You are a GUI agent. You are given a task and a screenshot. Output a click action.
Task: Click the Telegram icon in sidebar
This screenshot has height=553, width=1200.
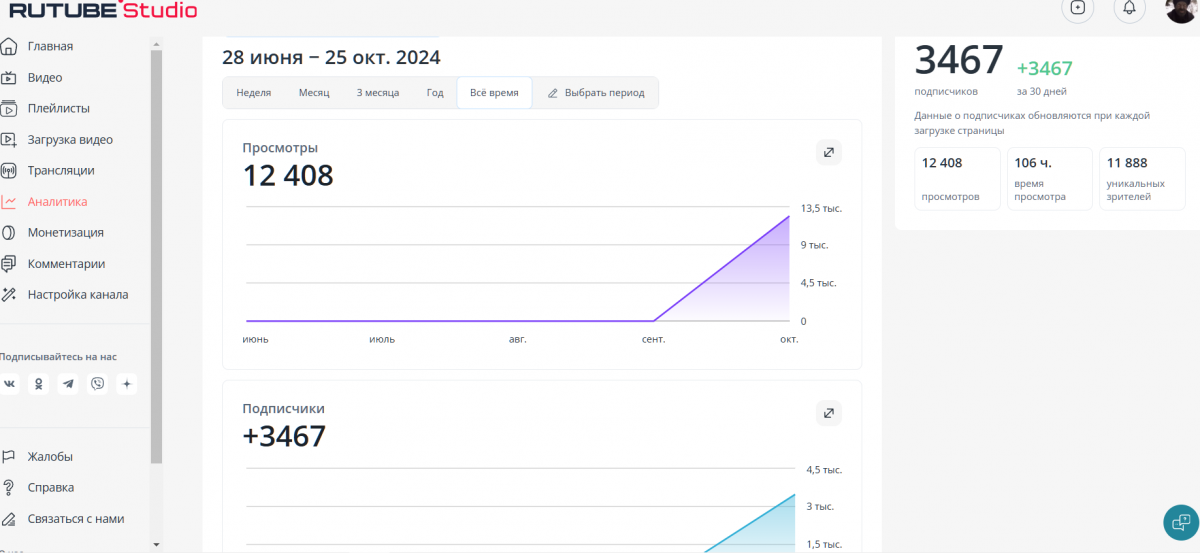coord(68,384)
